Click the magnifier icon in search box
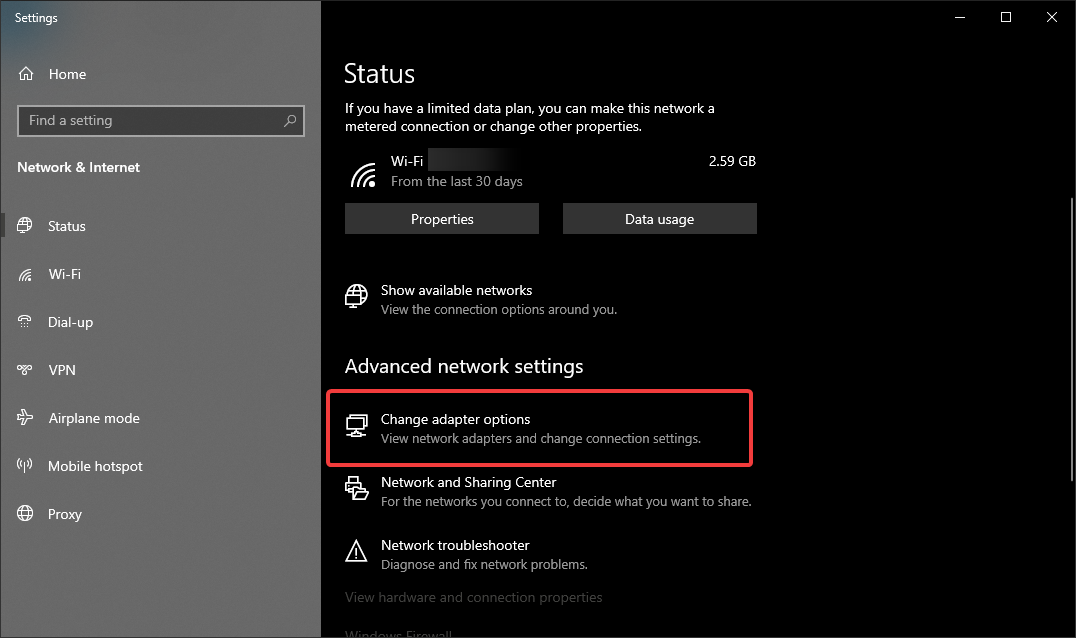This screenshot has height=638, width=1076. point(290,121)
